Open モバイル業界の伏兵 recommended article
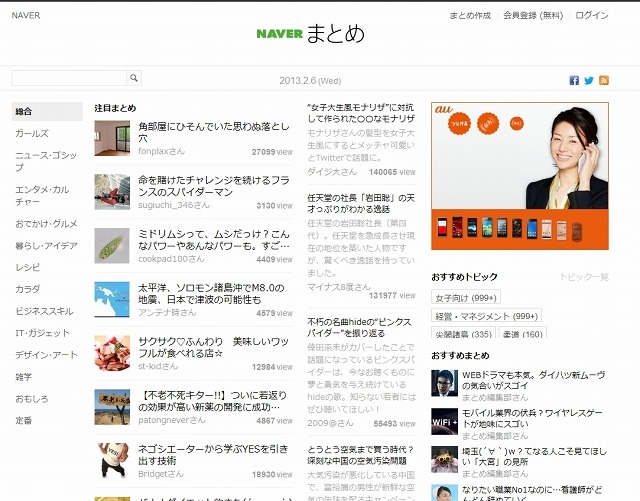Image resolution: width=640 pixels, height=501 pixels. coord(531,419)
